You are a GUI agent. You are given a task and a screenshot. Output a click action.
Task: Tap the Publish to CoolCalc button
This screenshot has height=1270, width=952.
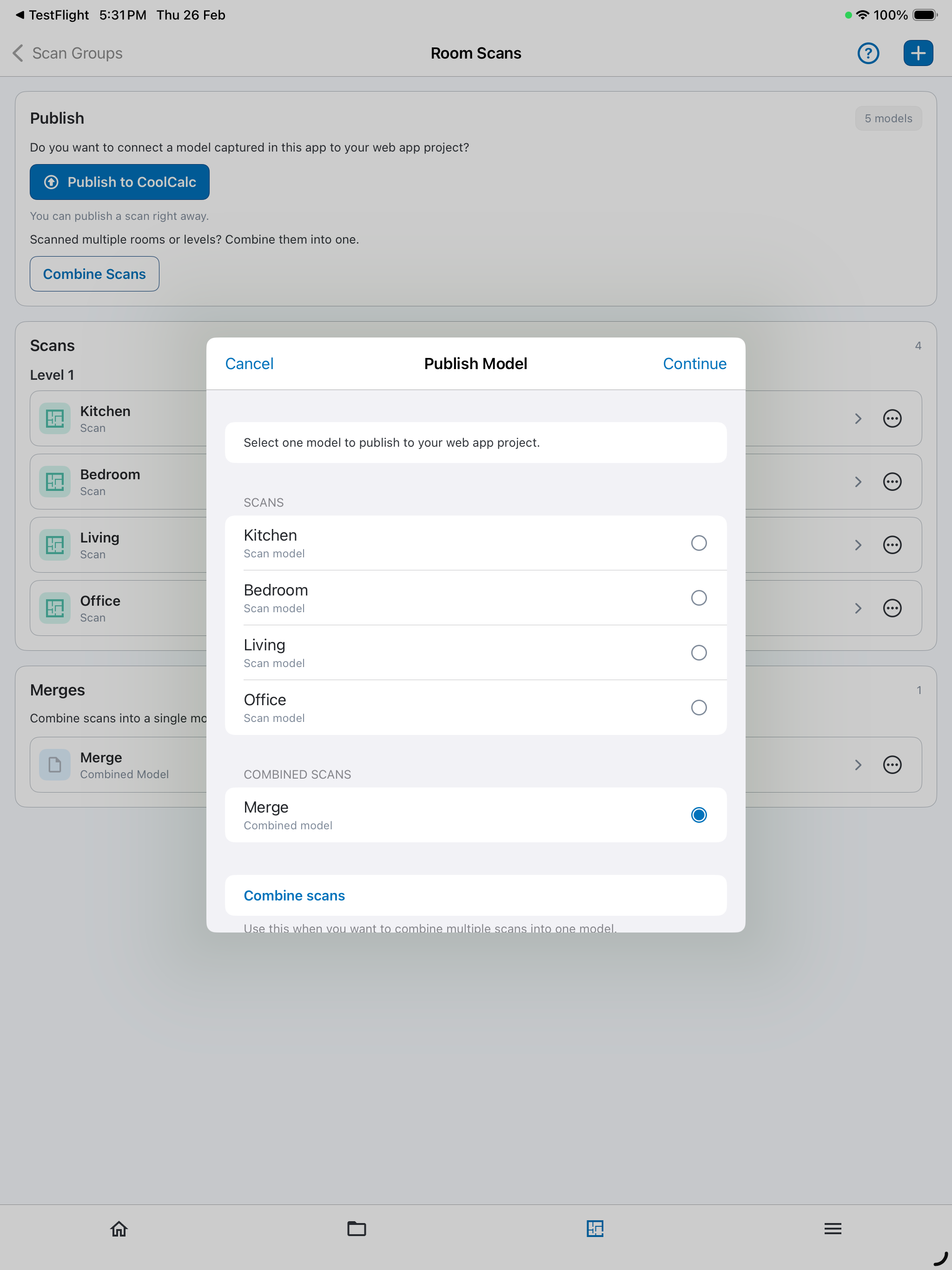(119, 182)
